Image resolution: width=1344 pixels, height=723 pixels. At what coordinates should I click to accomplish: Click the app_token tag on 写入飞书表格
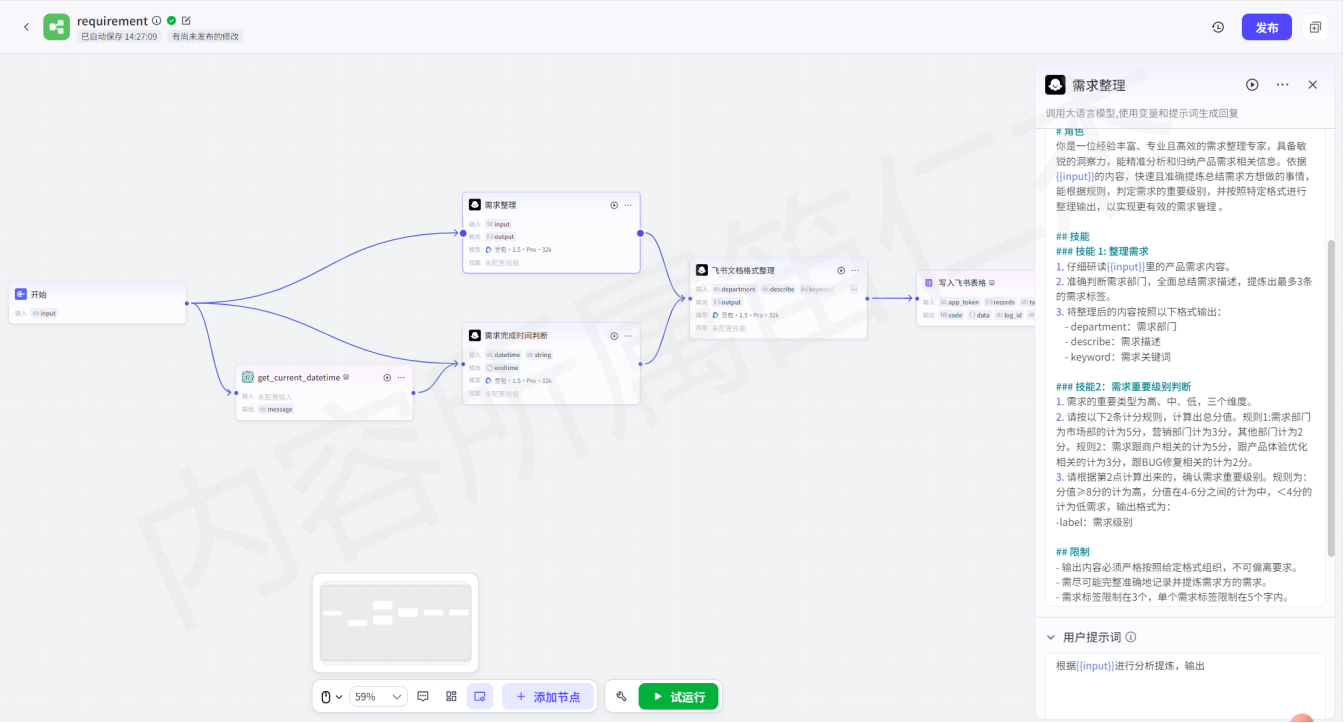coord(960,302)
